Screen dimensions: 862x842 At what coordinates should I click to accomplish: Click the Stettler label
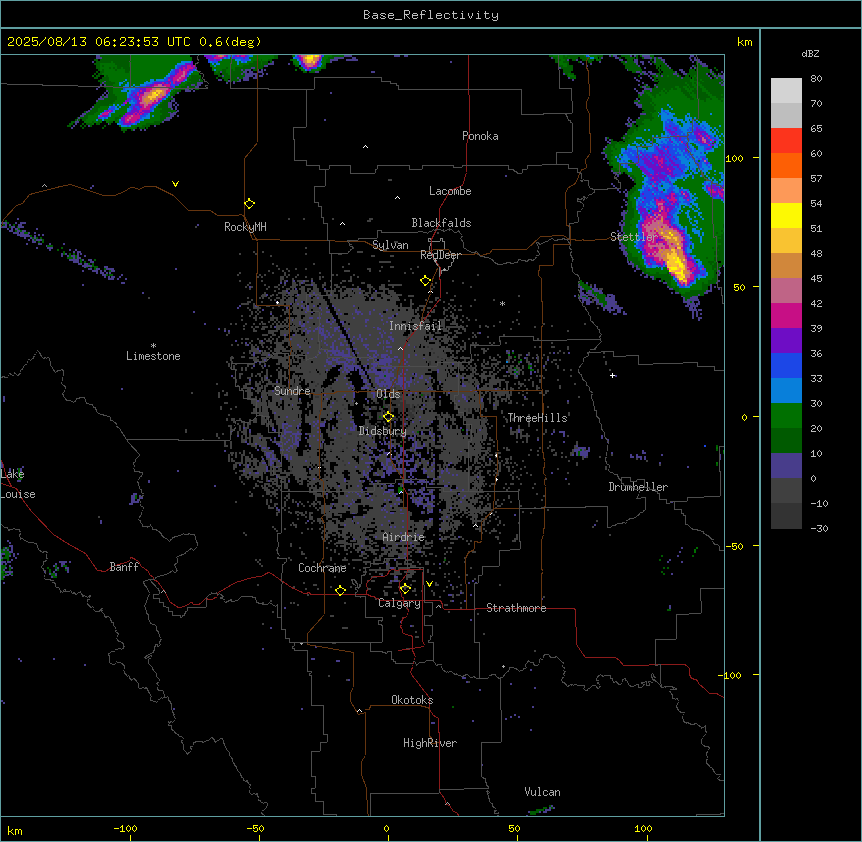pyautogui.click(x=634, y=237)
